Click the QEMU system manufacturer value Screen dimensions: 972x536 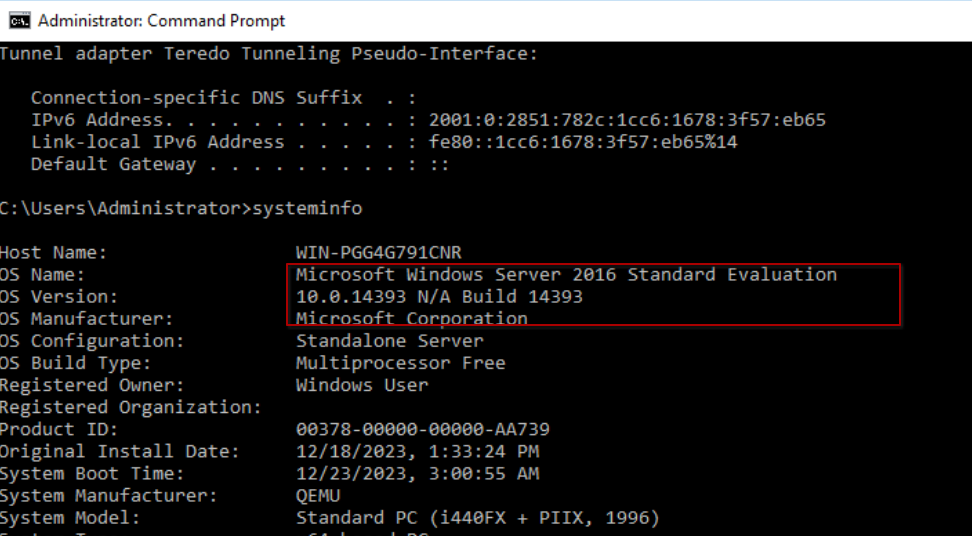pos(318,495)
